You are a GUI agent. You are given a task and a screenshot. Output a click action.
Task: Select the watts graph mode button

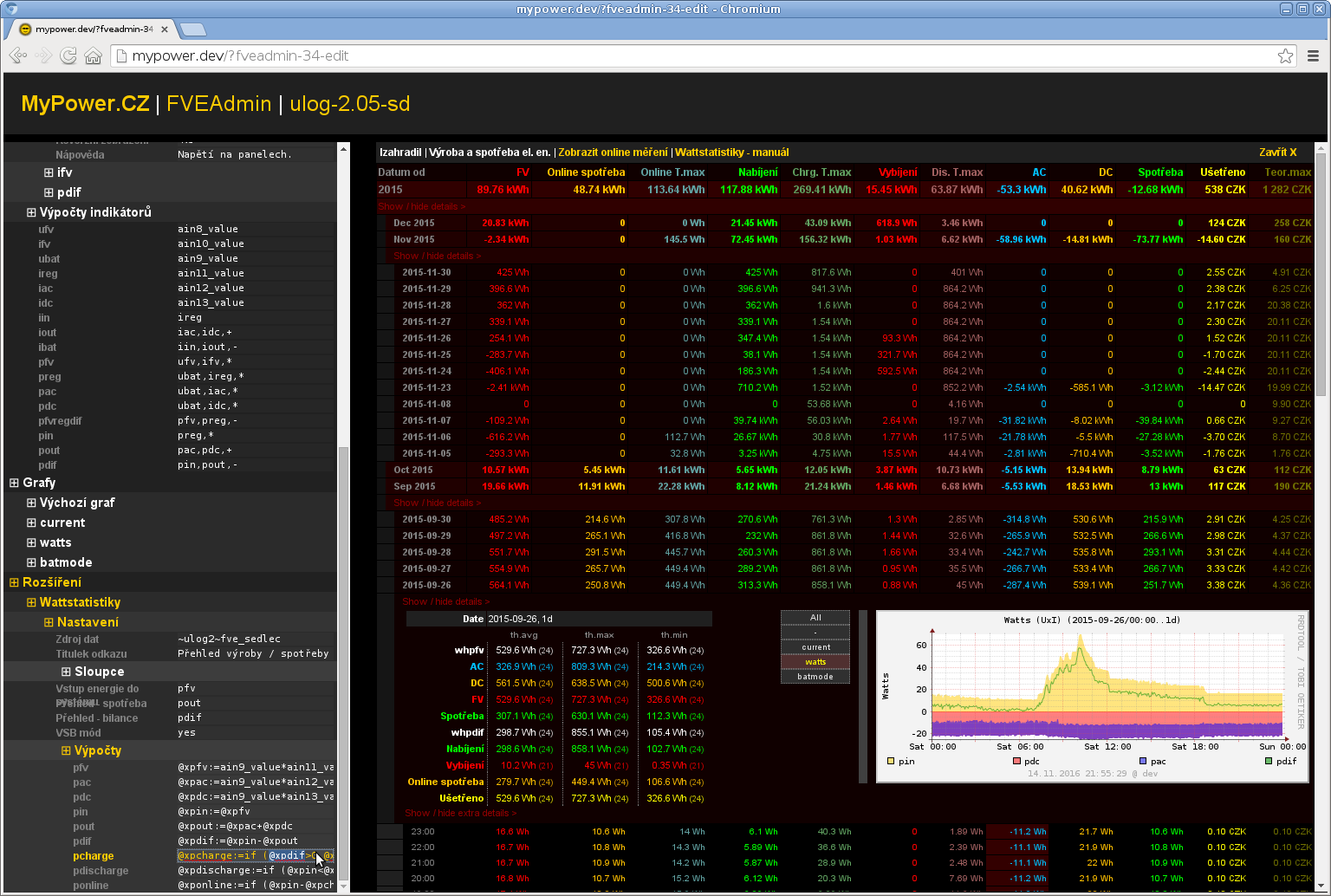(x=815, y=662)
